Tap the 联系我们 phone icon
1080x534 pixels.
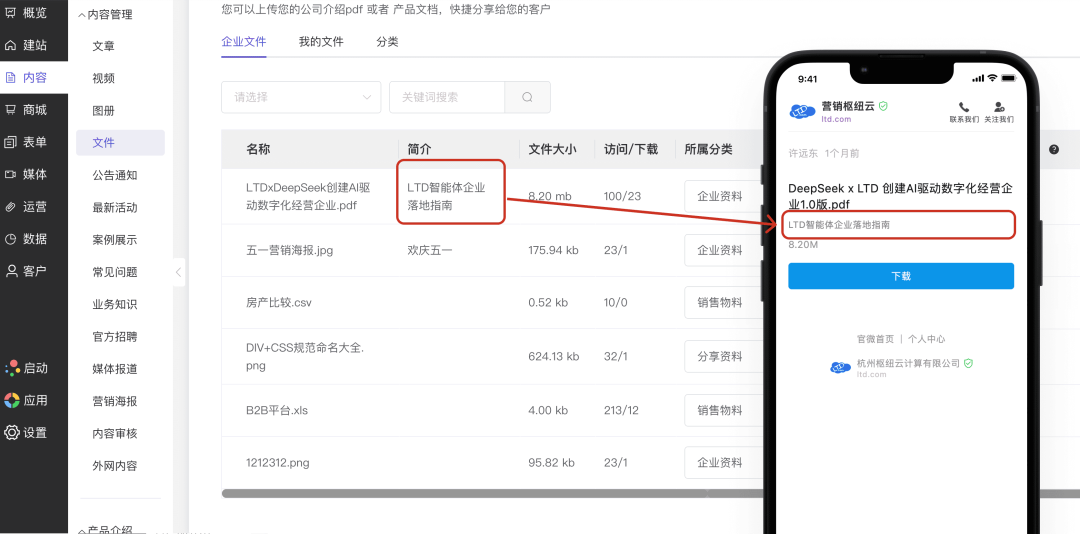pos(964,107)
